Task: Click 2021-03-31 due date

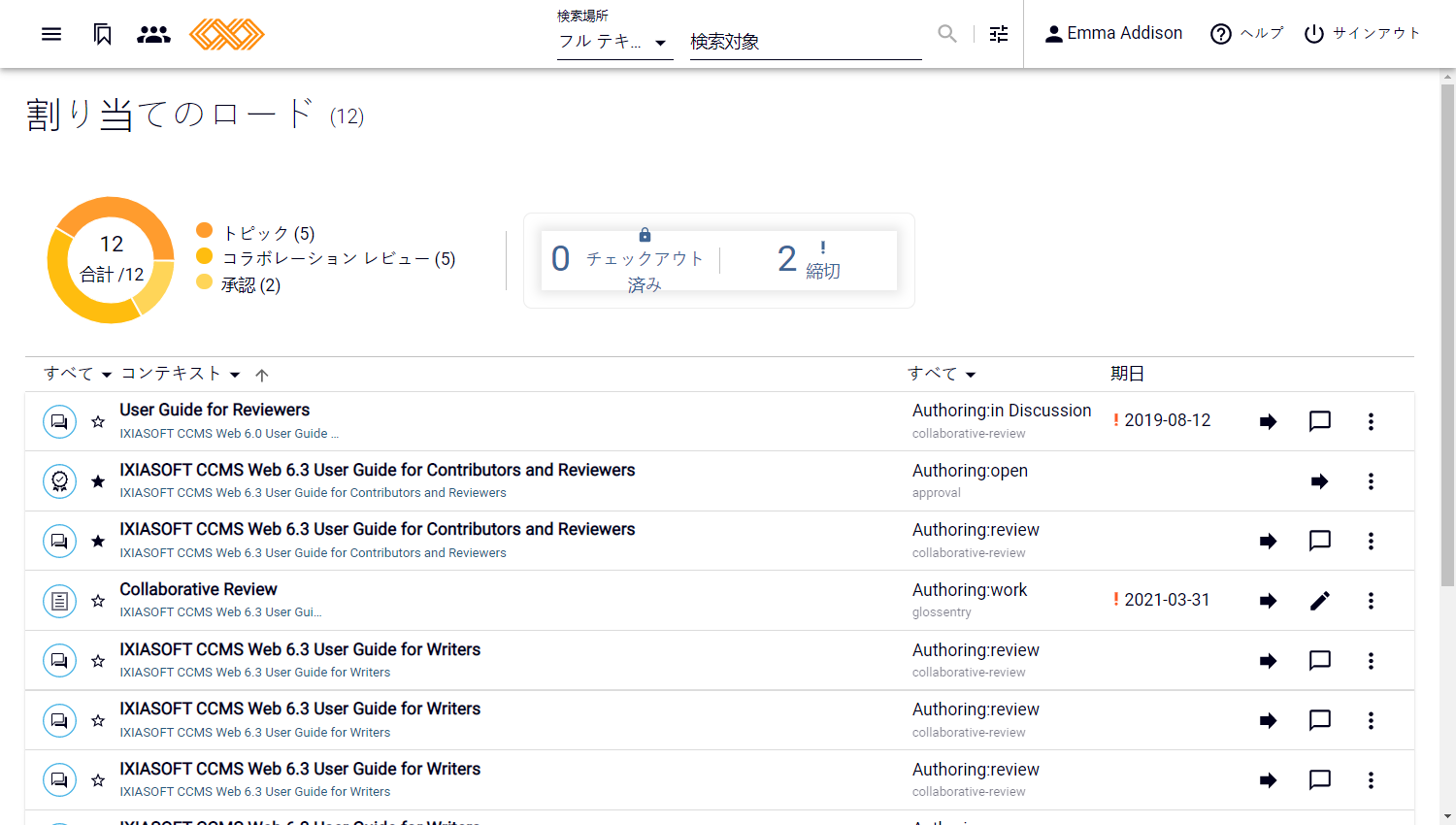Action: click(x=1167, y=600)
